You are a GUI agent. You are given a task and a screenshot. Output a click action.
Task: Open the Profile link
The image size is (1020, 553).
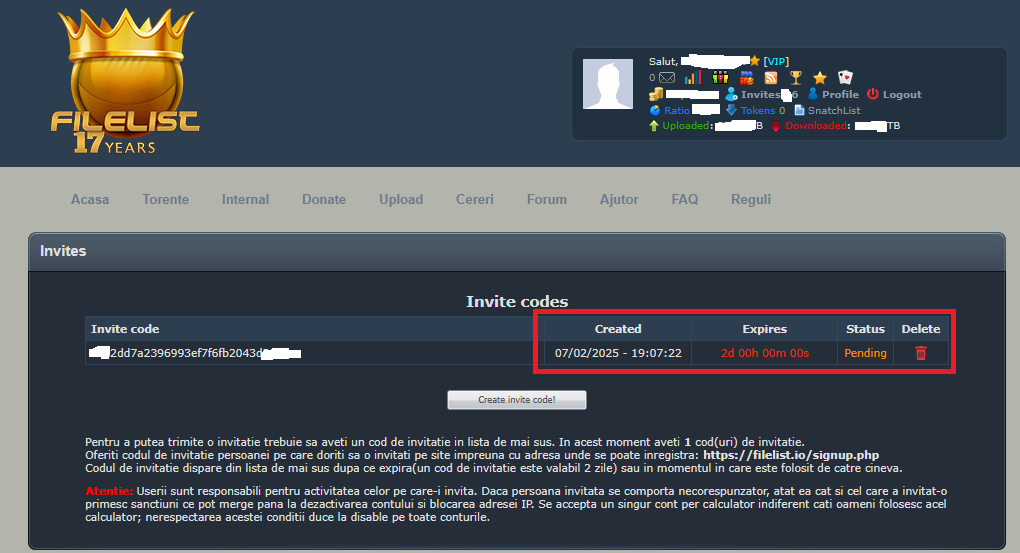840,94
